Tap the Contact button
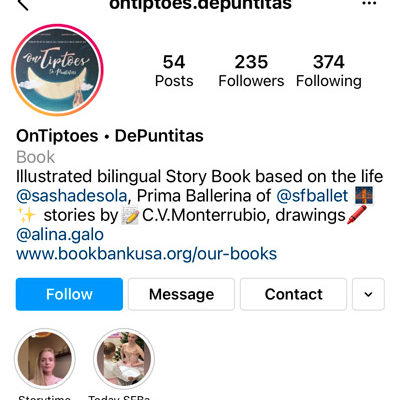Viewport: 400px width, 400px height. click(x=293, y=294)
